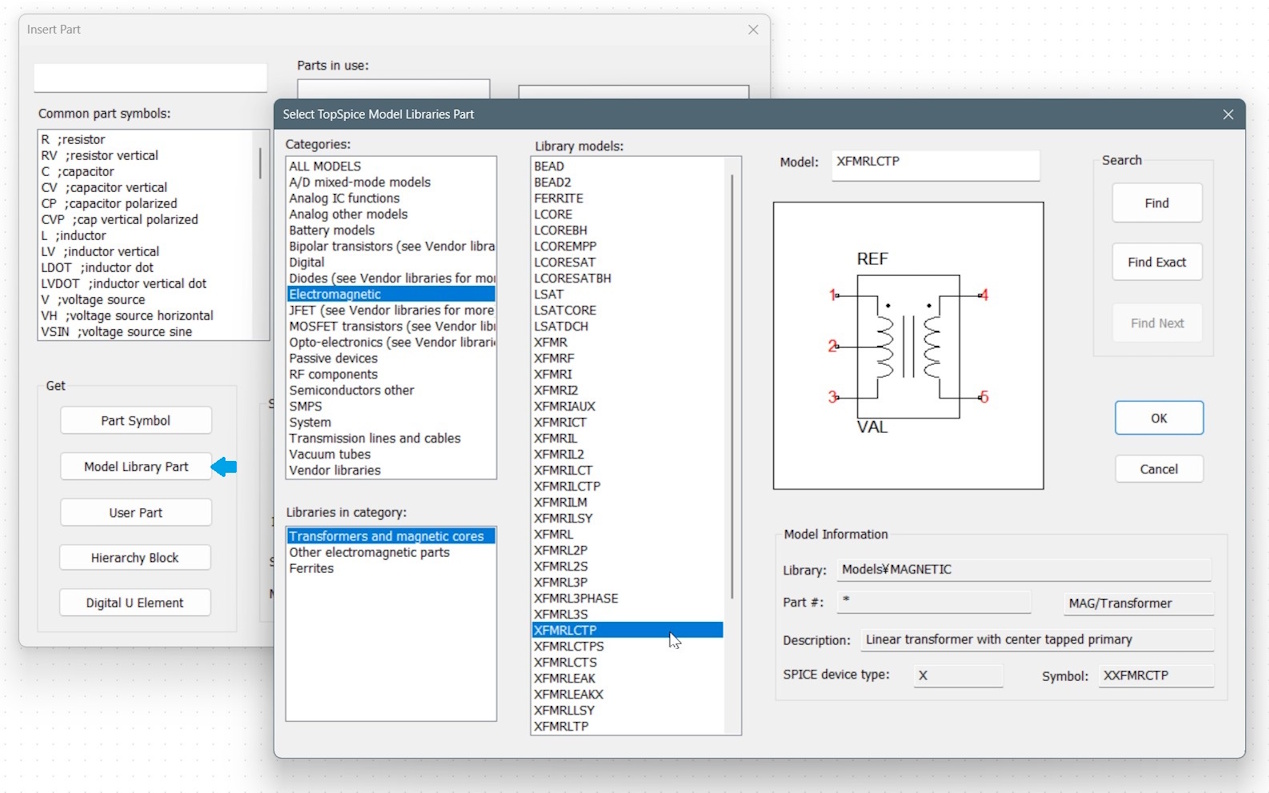Confirm selection with the OK button
The height and width of the screenshot is (793, 1269).
1159,418
